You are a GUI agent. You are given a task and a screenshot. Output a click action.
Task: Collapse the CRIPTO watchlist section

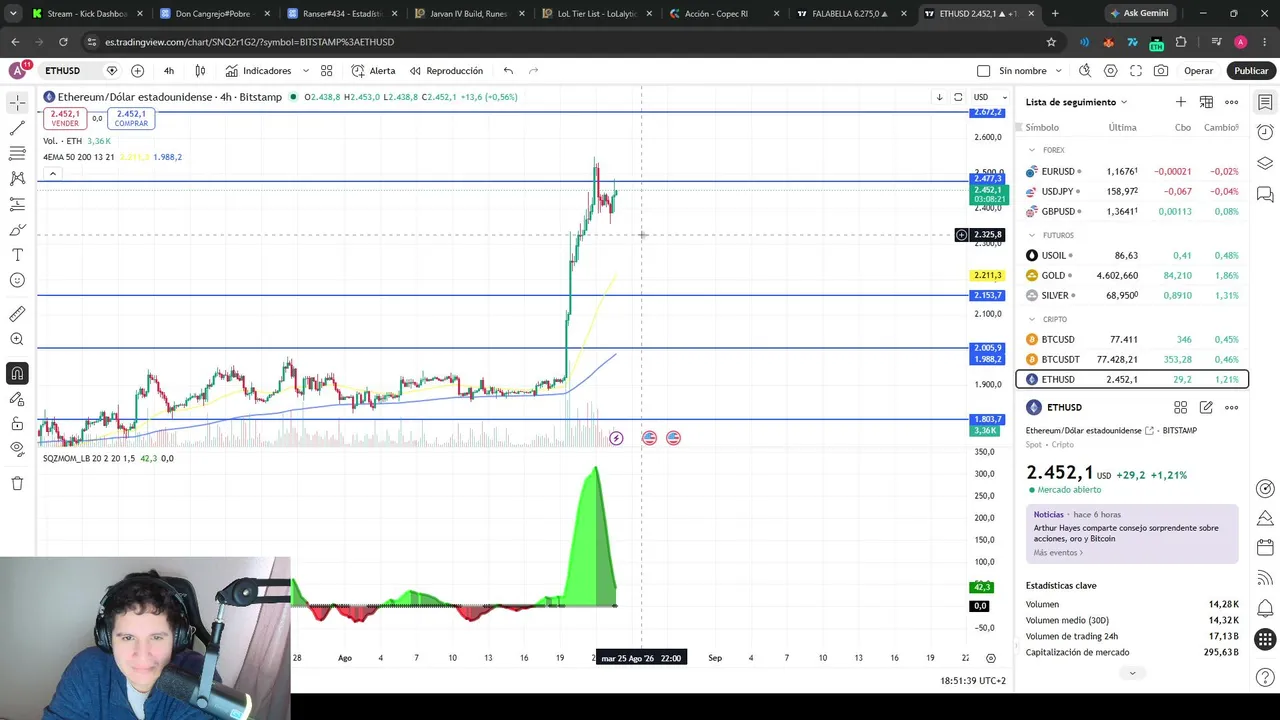1032,319
